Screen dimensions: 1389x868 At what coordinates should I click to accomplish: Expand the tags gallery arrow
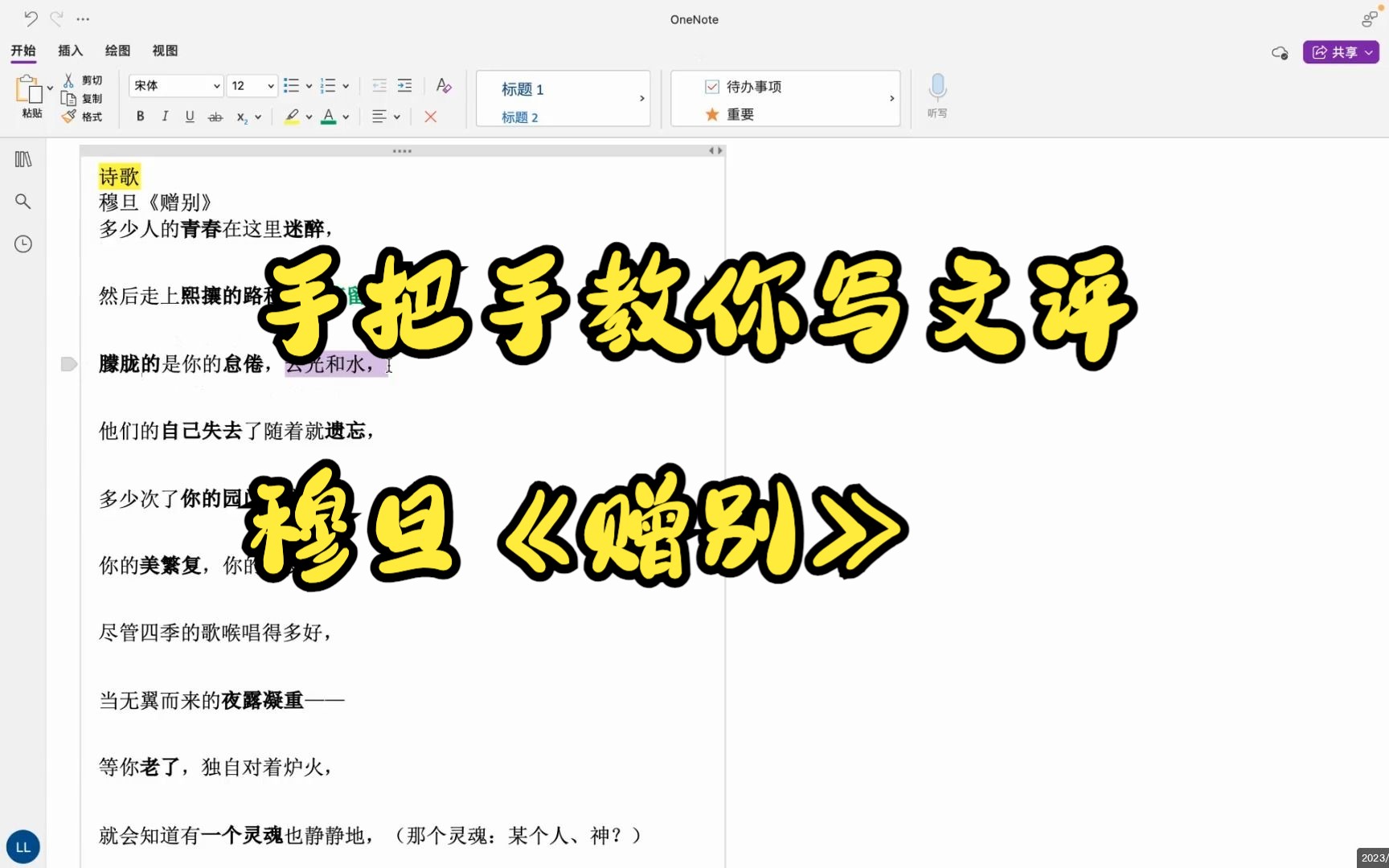click(x=892, y=98)
